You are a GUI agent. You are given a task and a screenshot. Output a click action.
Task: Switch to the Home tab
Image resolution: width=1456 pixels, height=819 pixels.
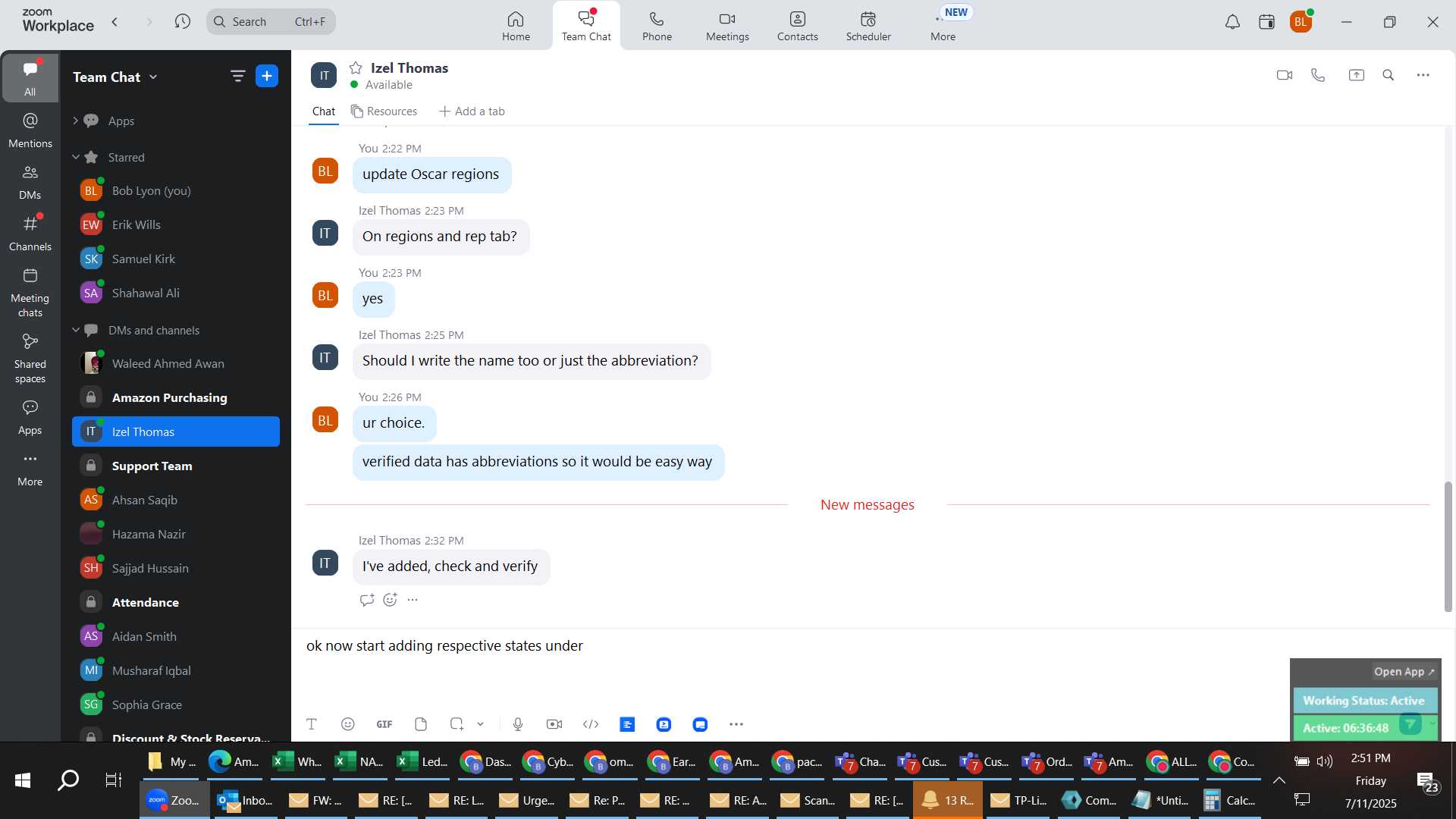coord(516,26)
